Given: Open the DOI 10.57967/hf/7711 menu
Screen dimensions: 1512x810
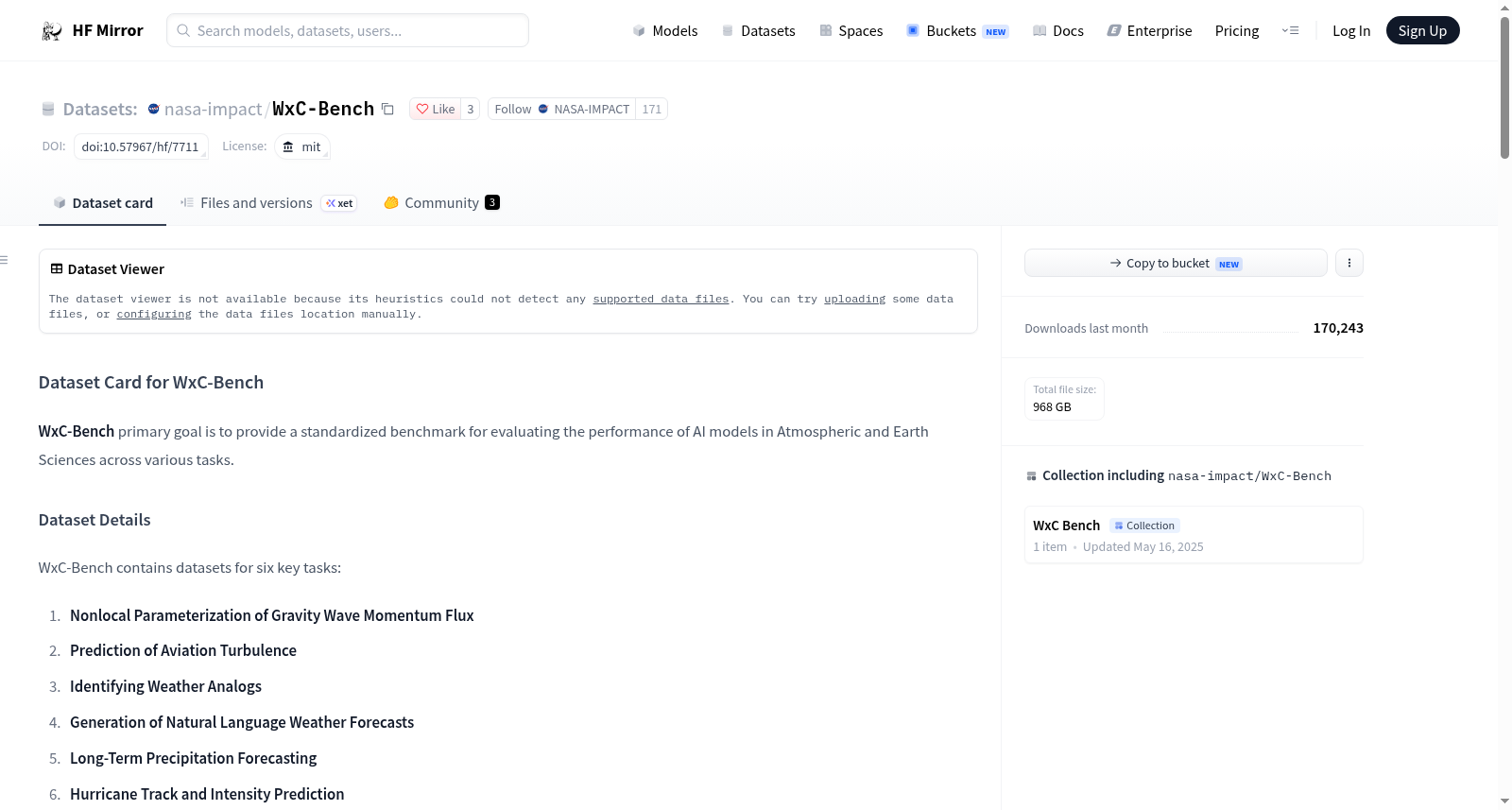Looking at the screenshot, I should 141,146.
